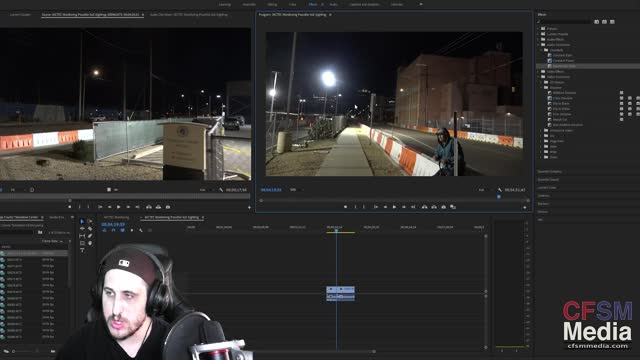Switch to the Color workspace
The width and height of the screenshot is (640, 360).
(293, 4)
